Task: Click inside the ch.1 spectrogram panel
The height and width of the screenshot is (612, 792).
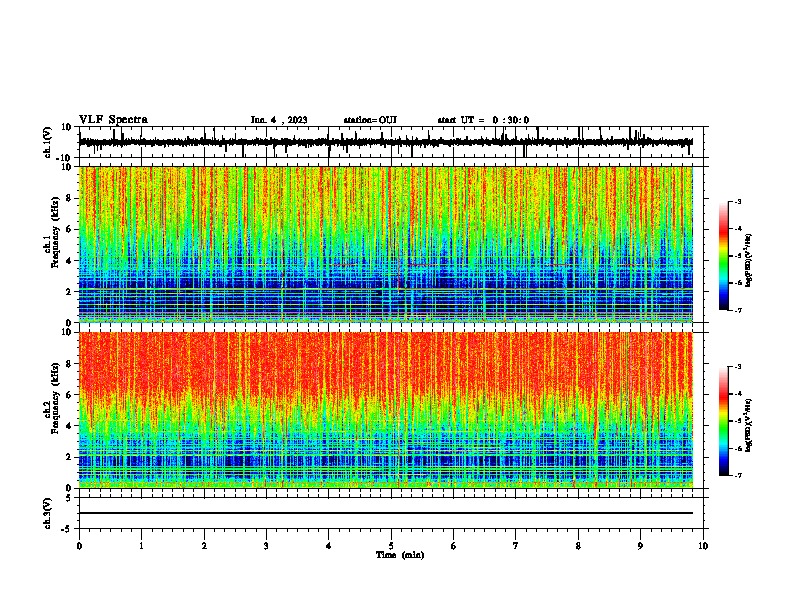Action: (x=385, y=244)
